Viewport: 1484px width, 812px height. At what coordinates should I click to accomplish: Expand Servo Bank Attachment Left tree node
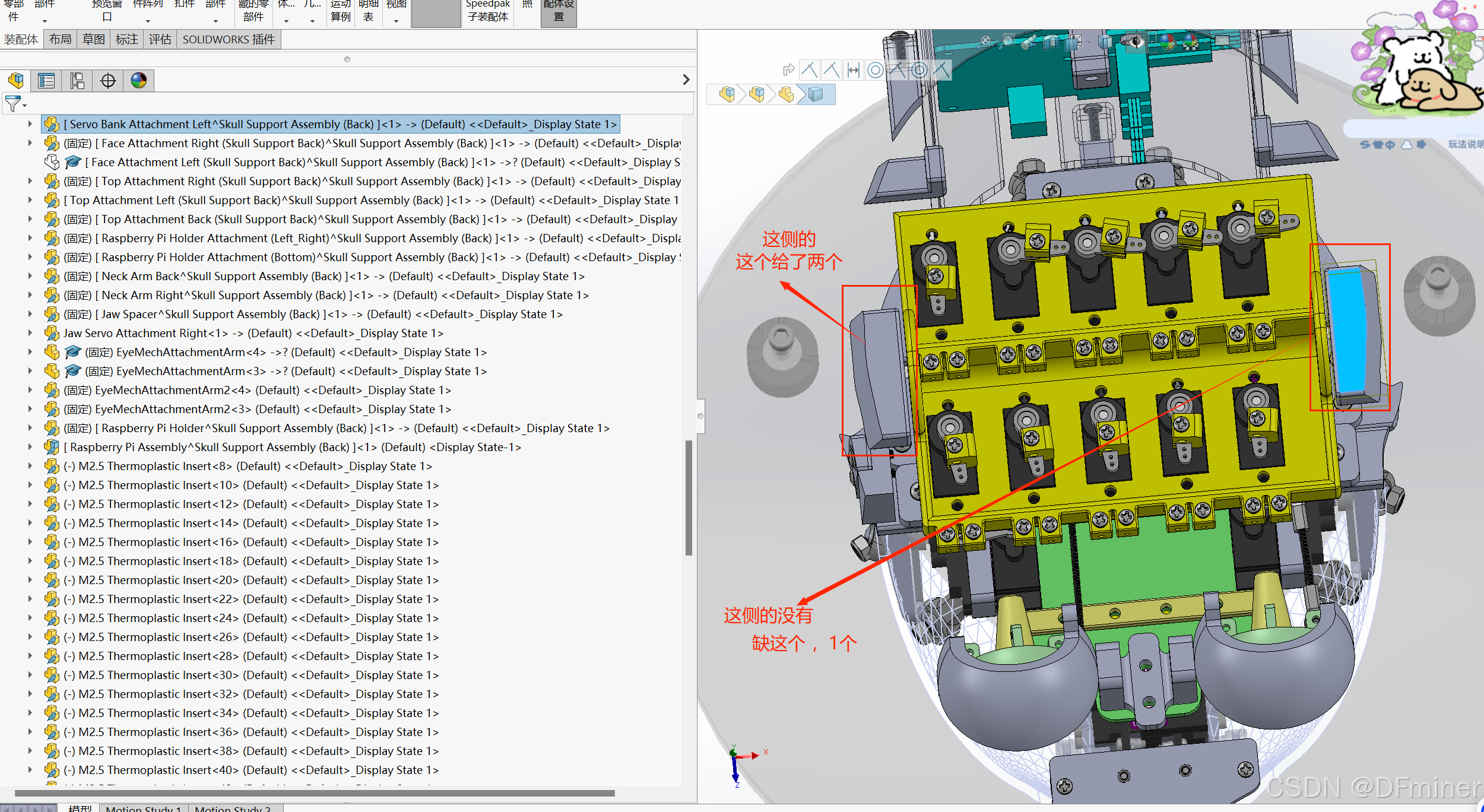[x=30, y=124]
